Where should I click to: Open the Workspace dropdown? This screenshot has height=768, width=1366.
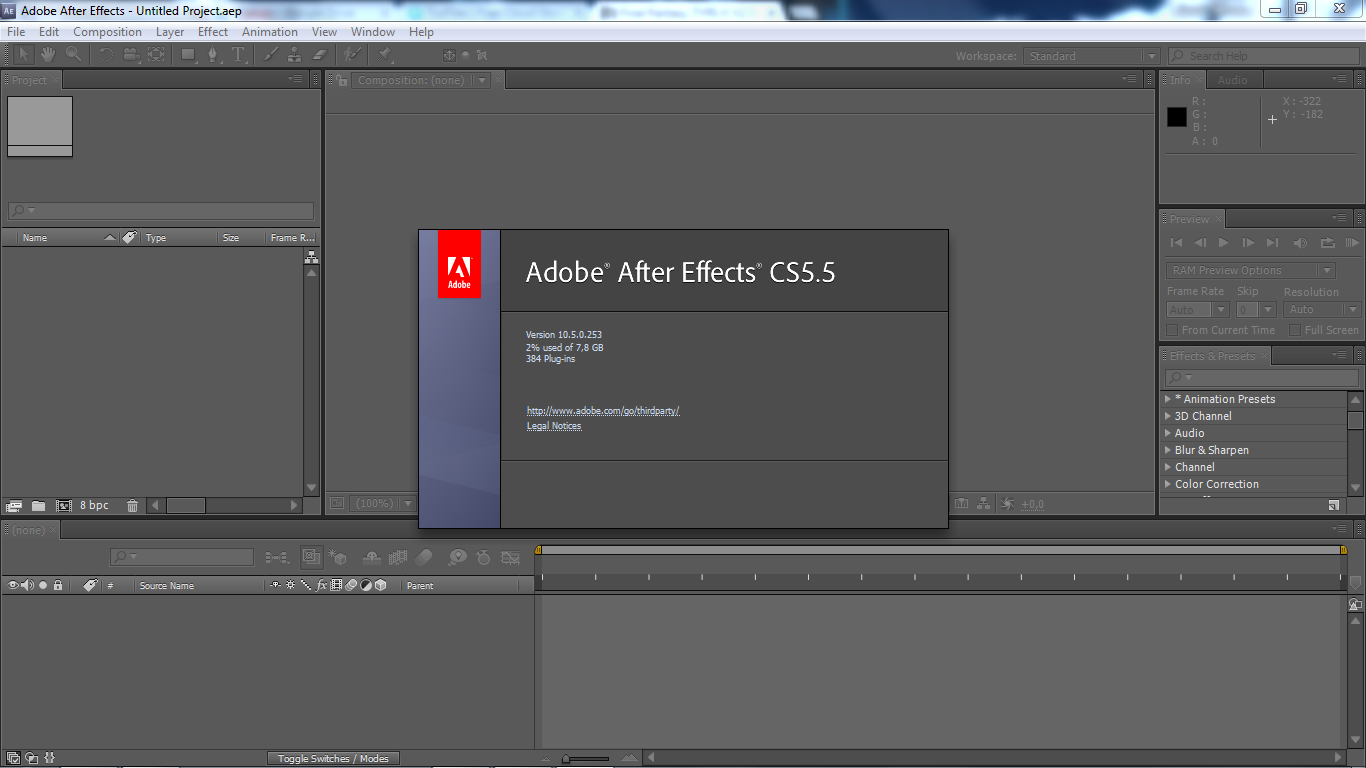coord(1093,56)
